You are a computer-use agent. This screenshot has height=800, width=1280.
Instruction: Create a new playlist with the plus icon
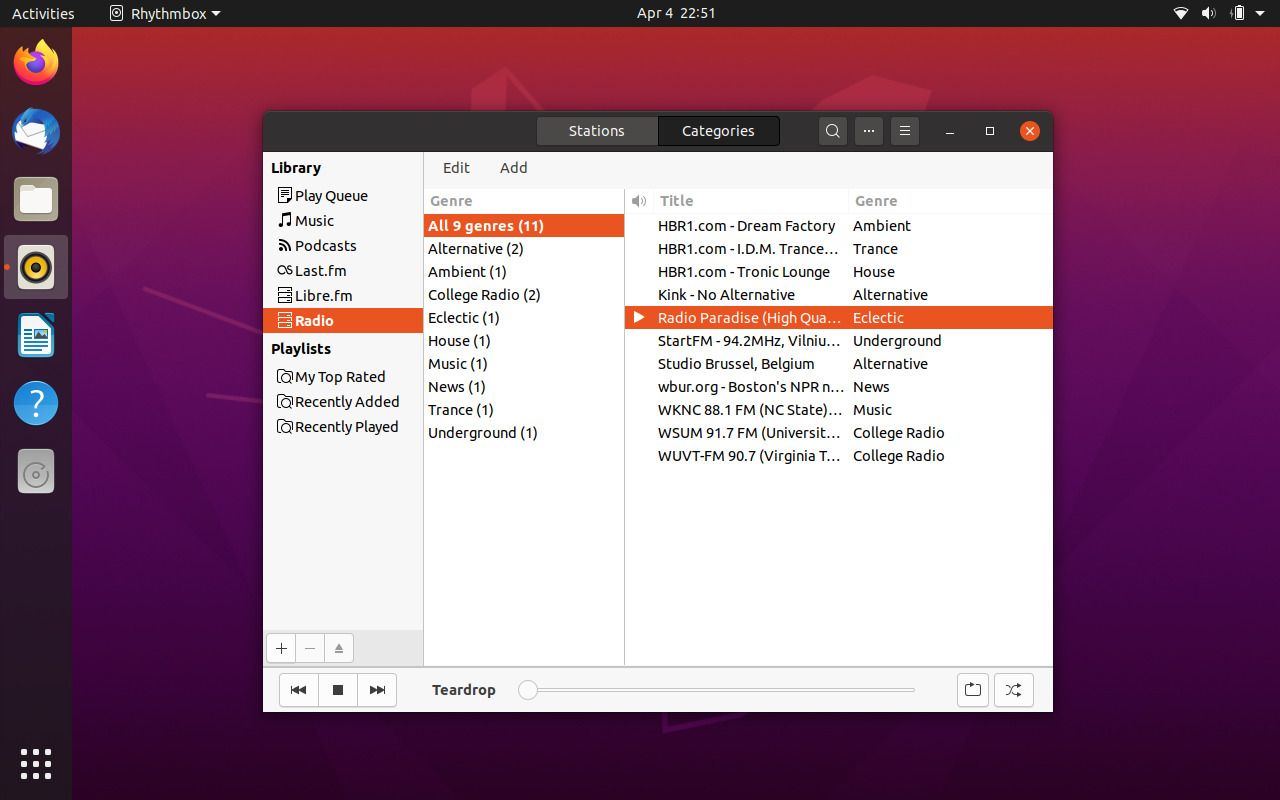click(x=281, y=648)
